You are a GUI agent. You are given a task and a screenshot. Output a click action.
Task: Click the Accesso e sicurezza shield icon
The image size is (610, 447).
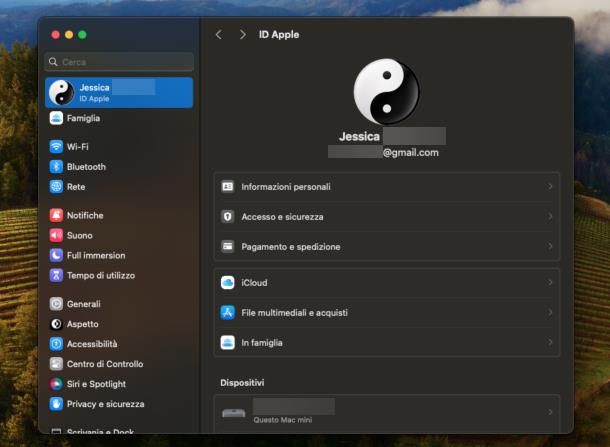tap(228, 217)
